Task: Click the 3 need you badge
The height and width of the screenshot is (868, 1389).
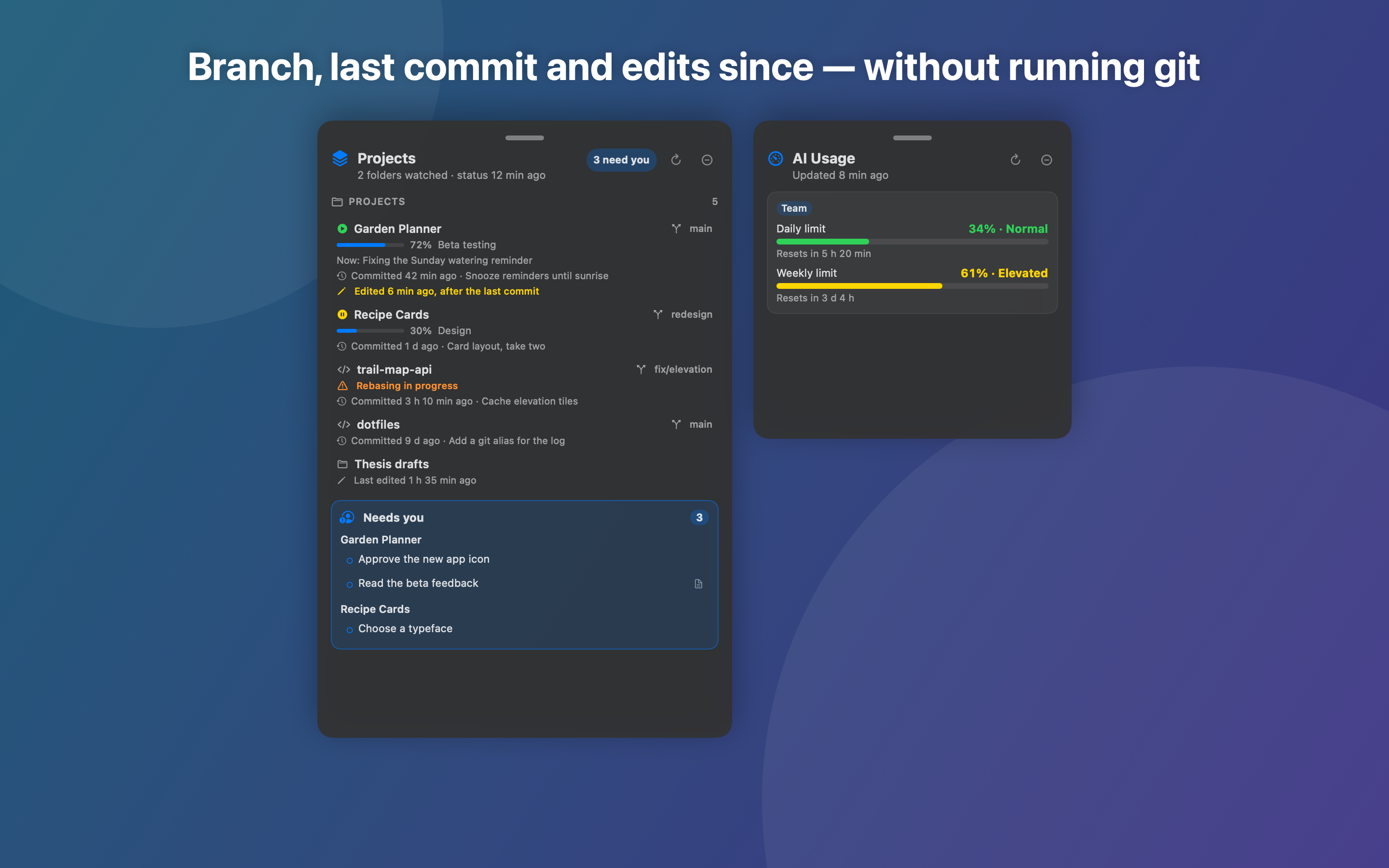Action: click(x=621, y=160)
